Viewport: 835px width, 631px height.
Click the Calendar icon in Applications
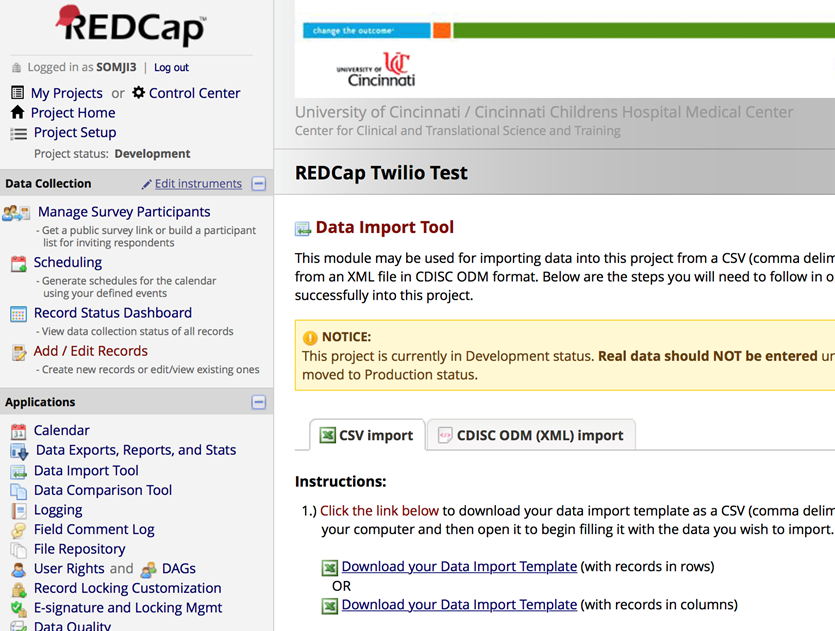19,431
